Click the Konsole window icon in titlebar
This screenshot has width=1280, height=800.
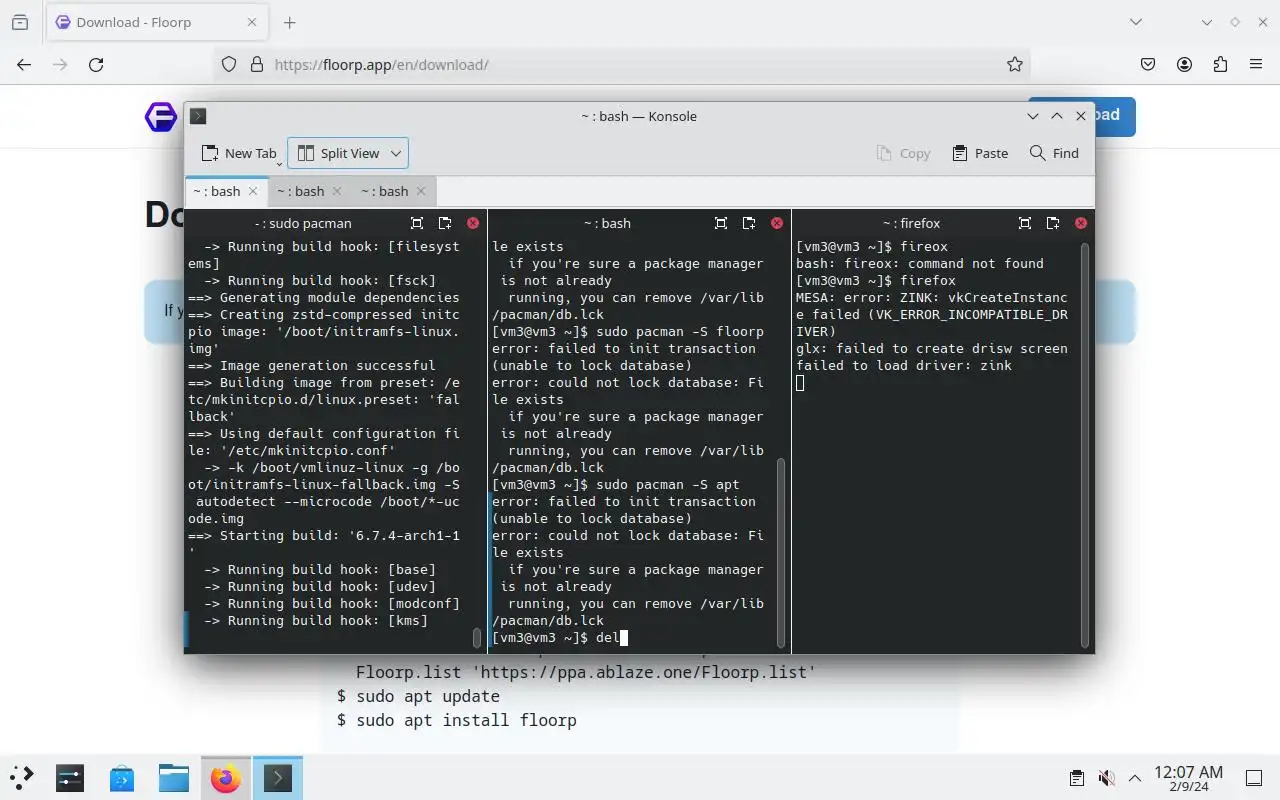point(198,116)
